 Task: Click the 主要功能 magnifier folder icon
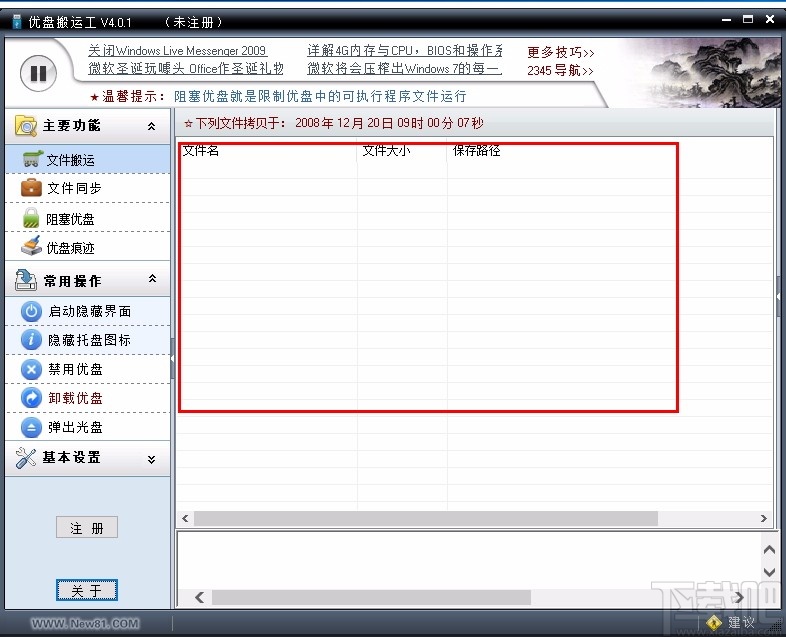[26, 126]
